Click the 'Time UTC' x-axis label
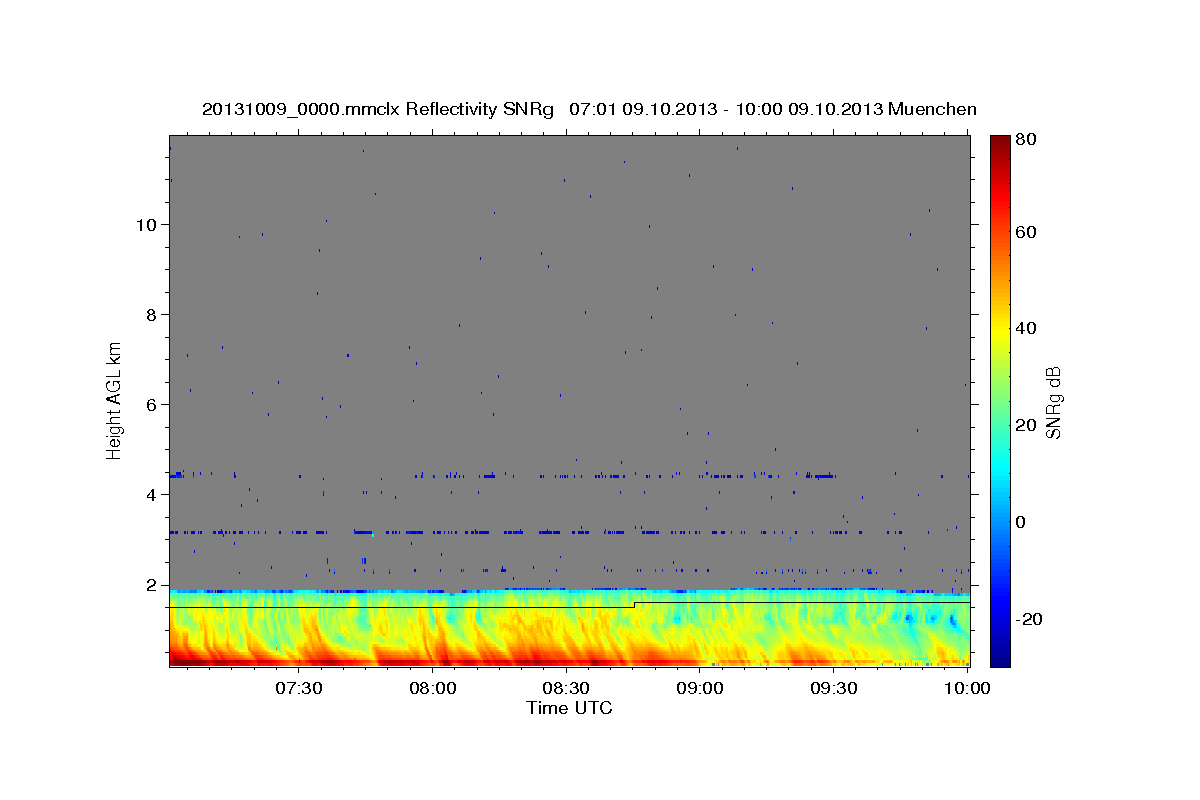Viewport: 1200px width, 800px height. coord(569,708)
